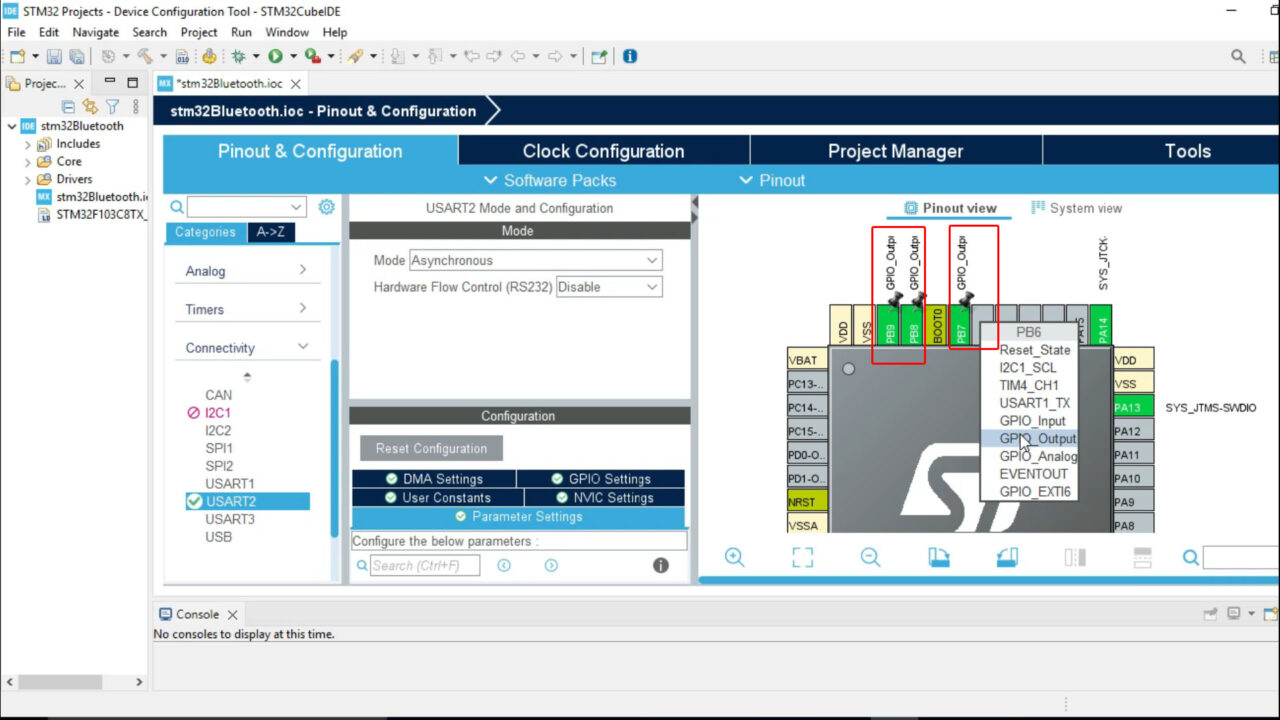1280x720 pixels.
Task: Expand the Software Packs menu
Action: click(x=549, y=180)
